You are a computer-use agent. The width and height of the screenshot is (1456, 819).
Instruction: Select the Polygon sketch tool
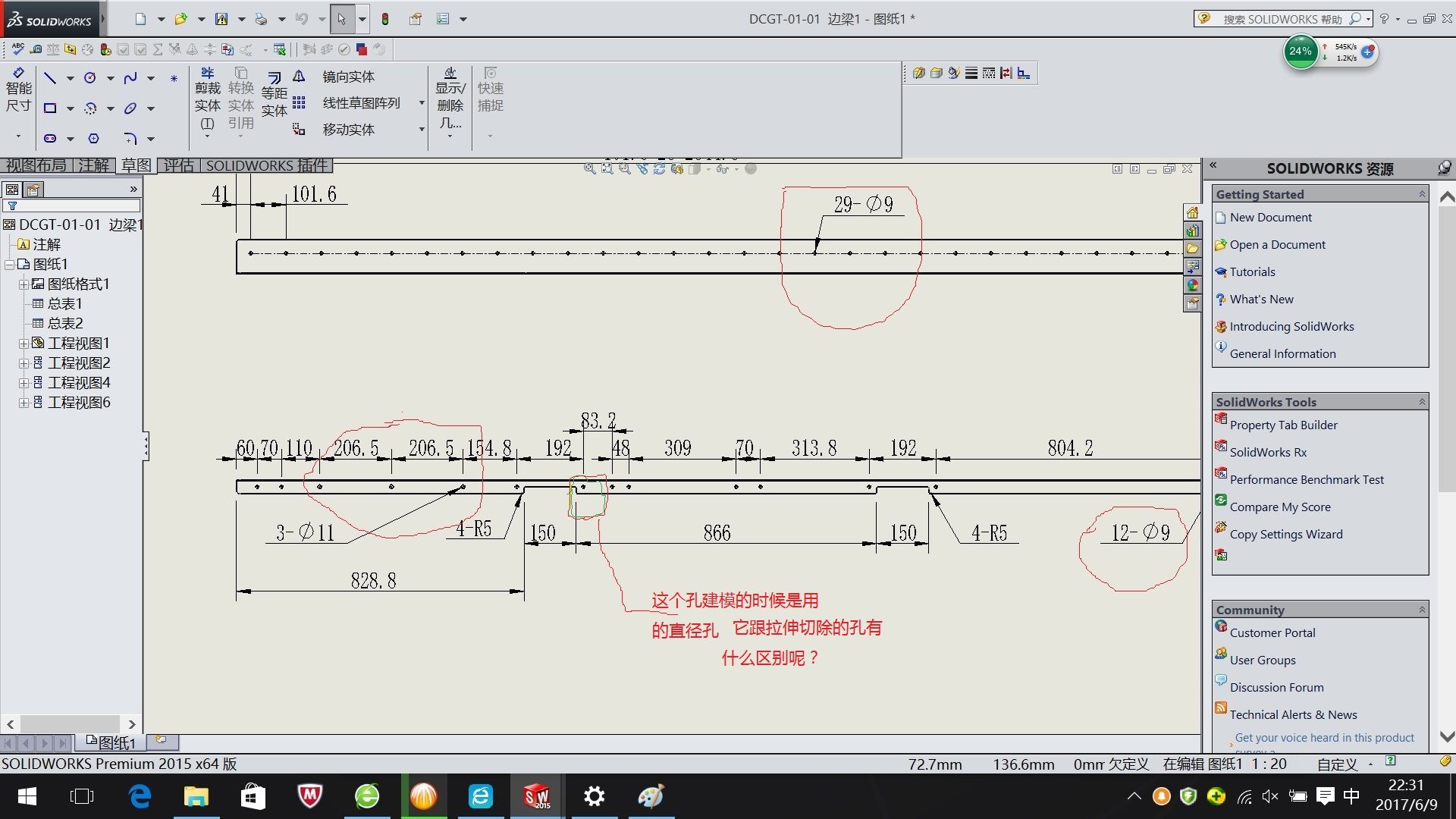(x=93, y=138)
